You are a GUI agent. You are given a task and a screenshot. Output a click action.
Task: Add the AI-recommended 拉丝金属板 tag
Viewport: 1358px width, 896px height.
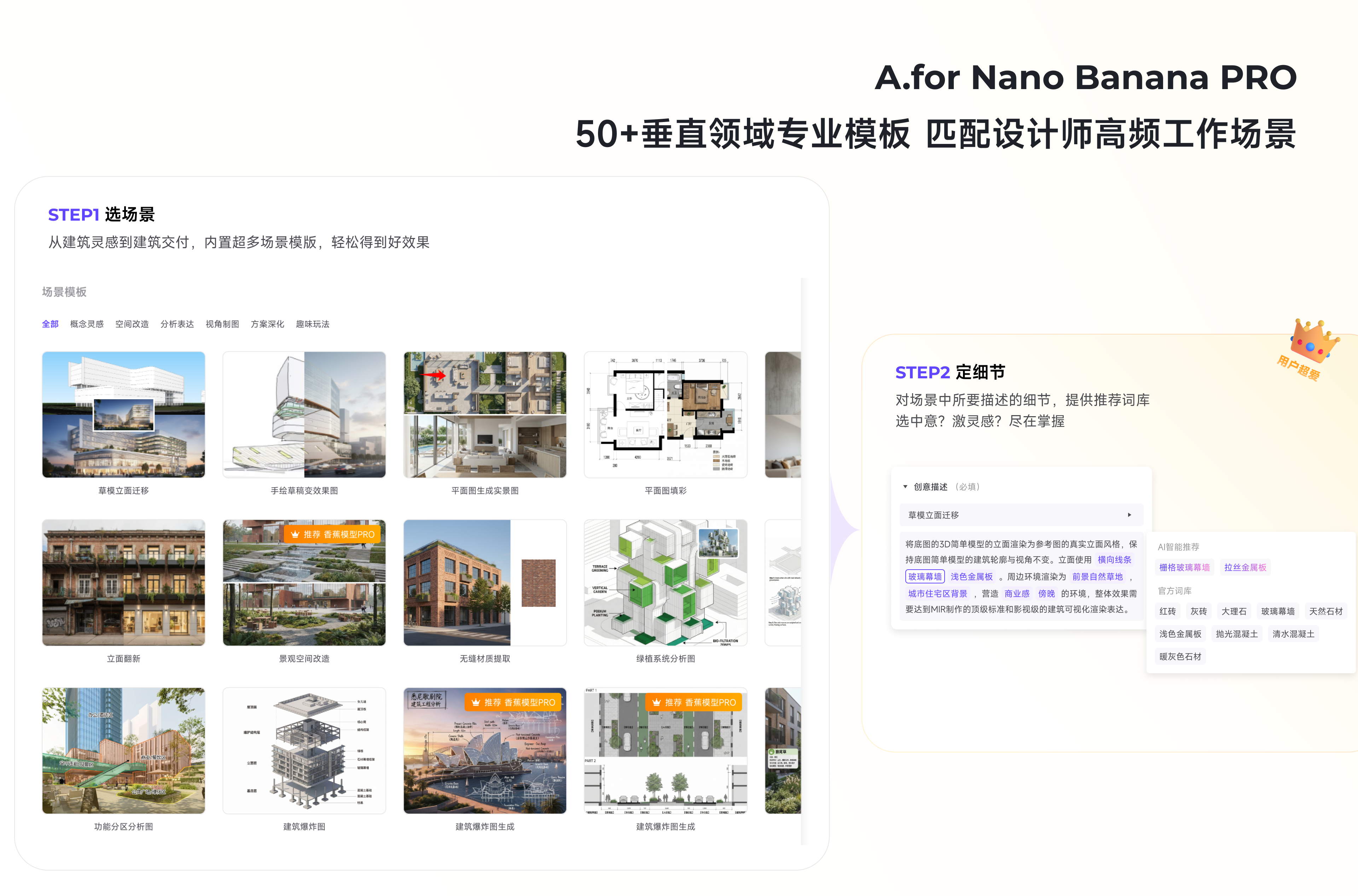(1246, 568)
